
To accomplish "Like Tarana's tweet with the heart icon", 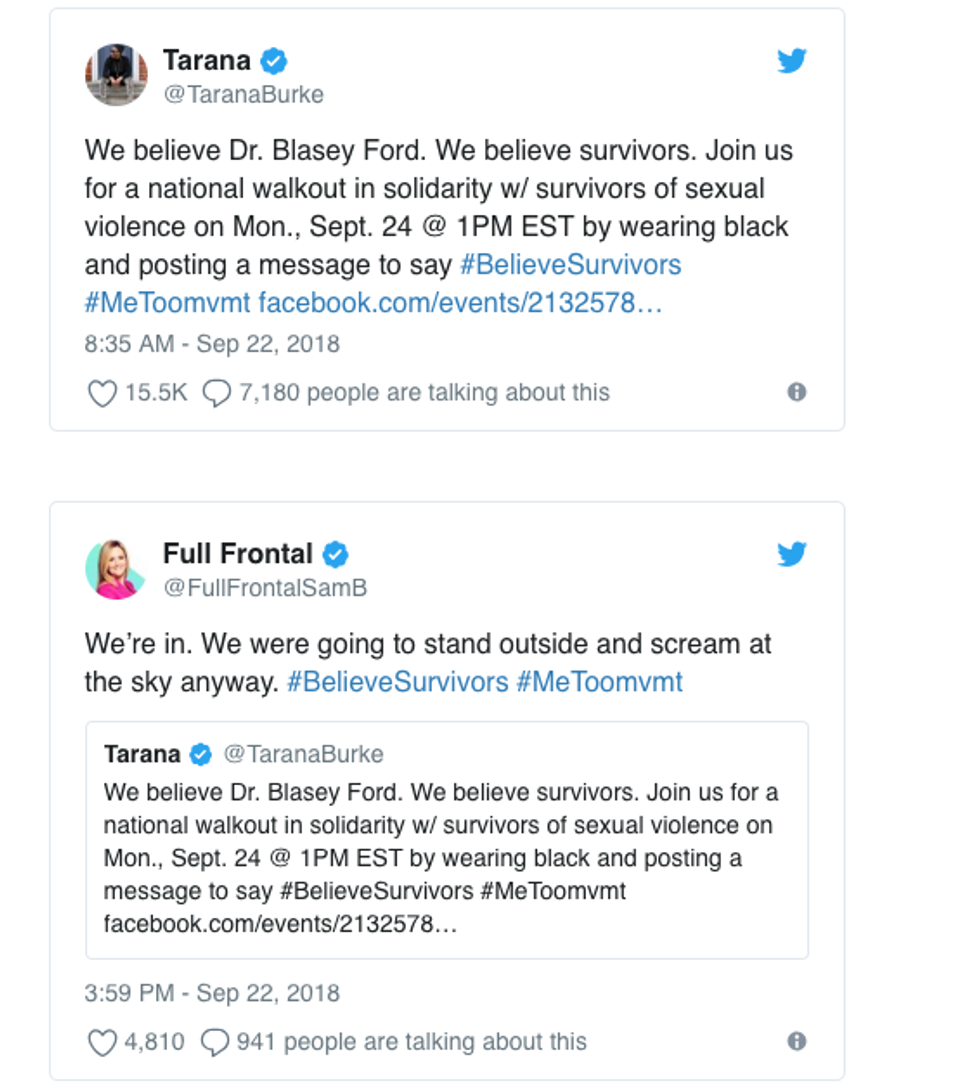I will [x=102, y=393].
